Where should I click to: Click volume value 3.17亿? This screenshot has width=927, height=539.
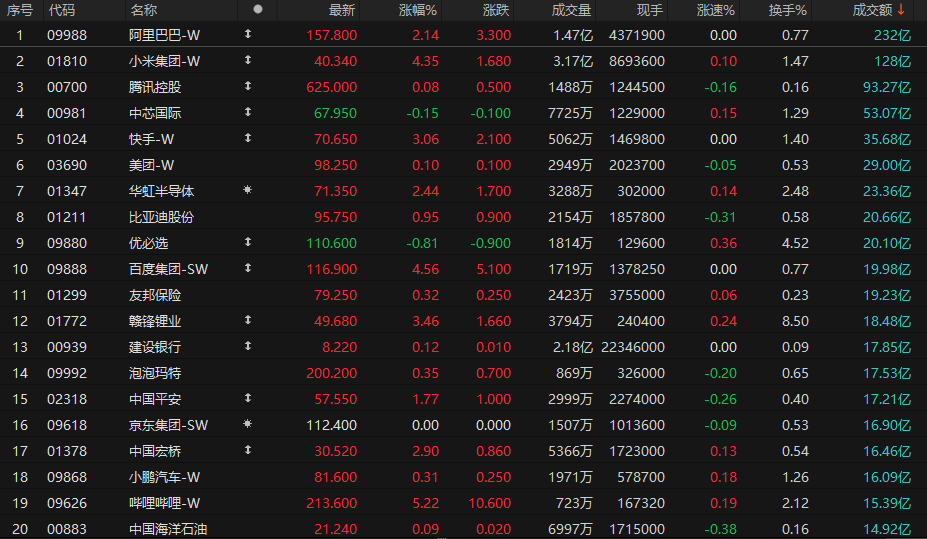[573, 61]
